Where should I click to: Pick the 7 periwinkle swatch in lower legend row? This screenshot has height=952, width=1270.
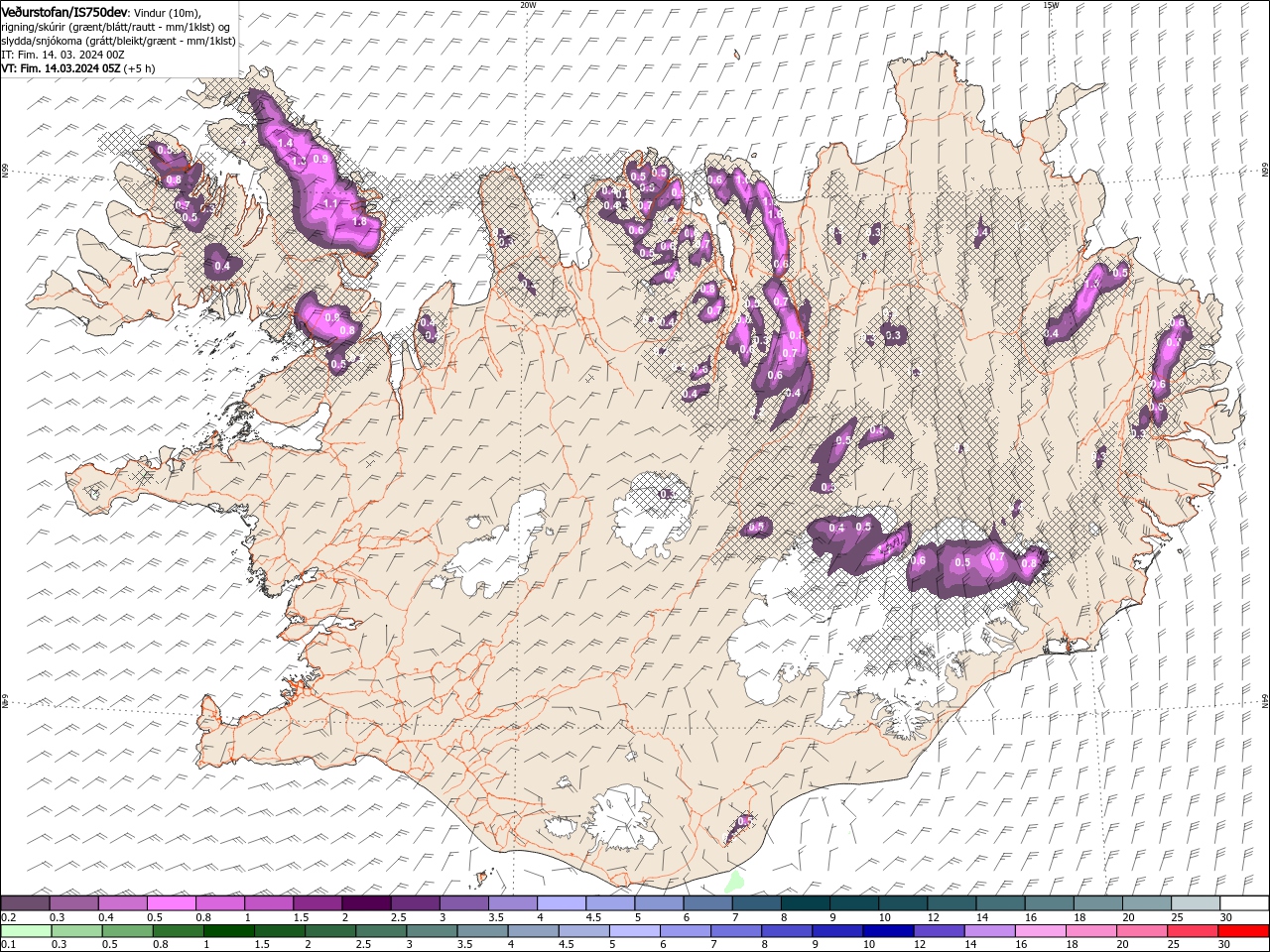pos(736,931)
